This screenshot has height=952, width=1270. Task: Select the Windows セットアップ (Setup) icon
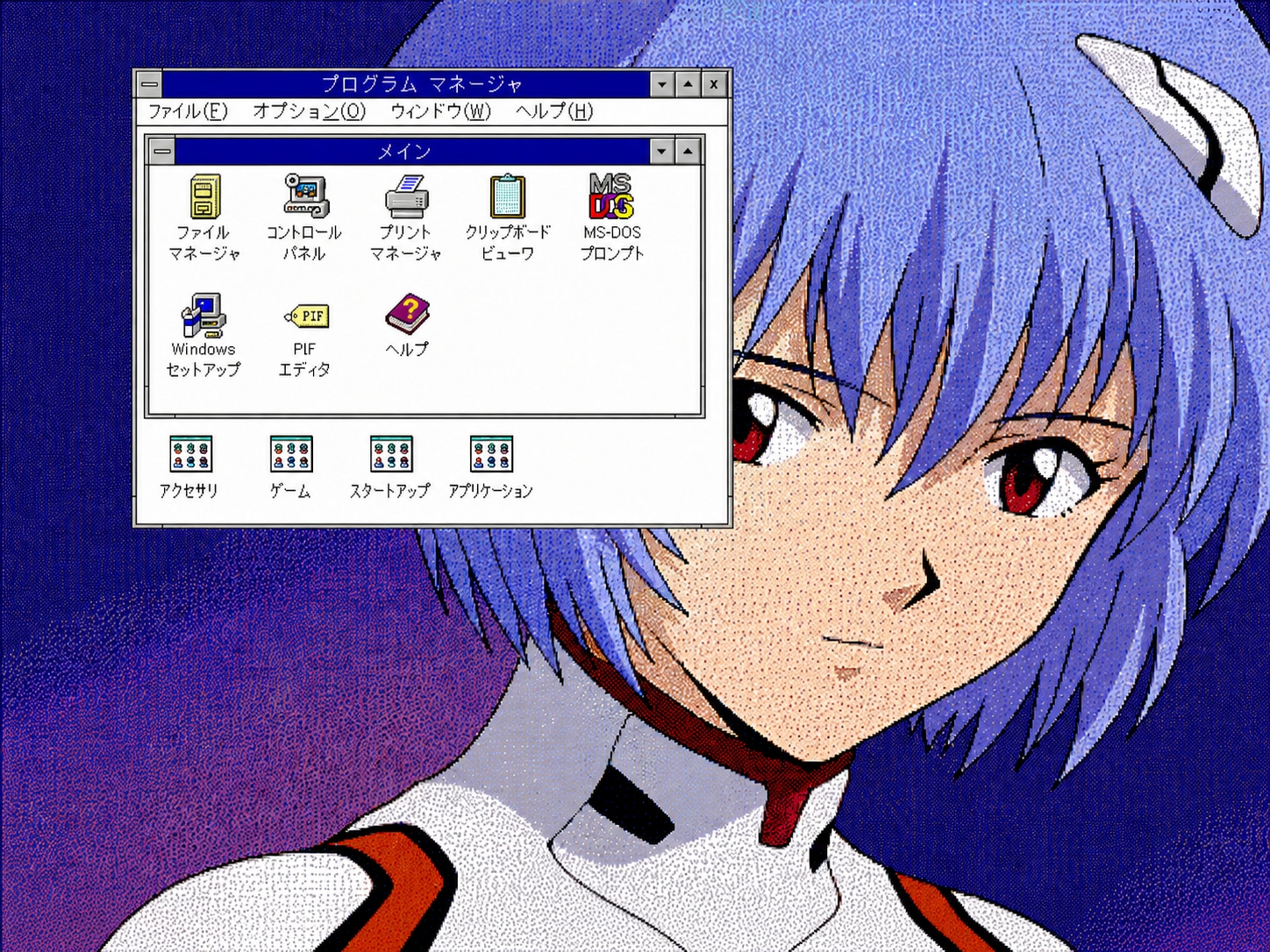pos(203,315)
